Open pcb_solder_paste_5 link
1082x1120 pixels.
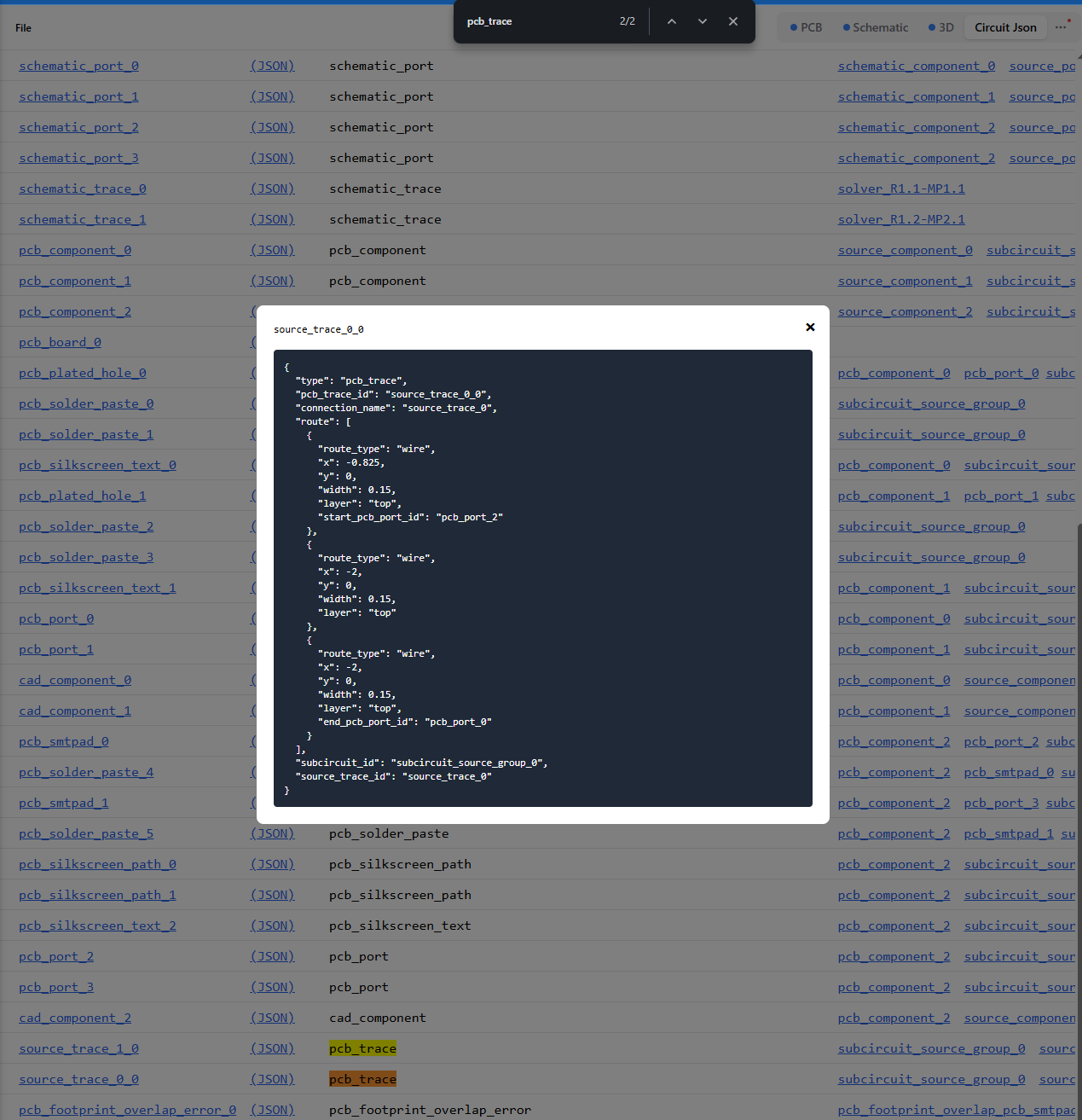point(86,833)
